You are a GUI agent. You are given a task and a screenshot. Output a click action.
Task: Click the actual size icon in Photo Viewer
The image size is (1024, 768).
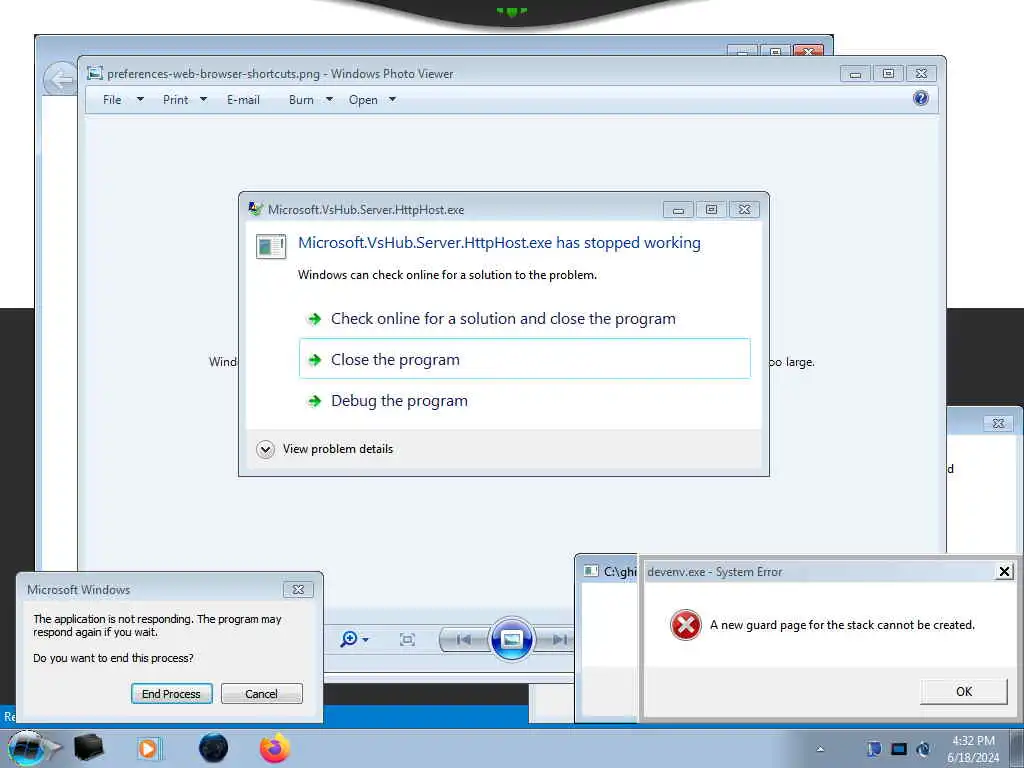(x=408, y=639)
